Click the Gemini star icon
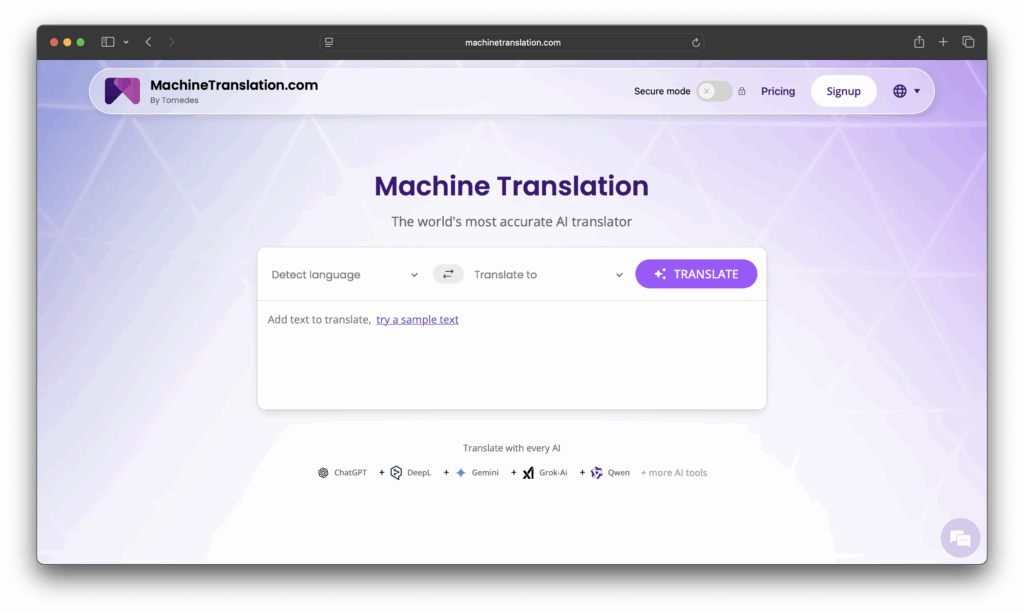This screenshot has height=613, width=1024. pyautogui.click(x=460, y=473)
